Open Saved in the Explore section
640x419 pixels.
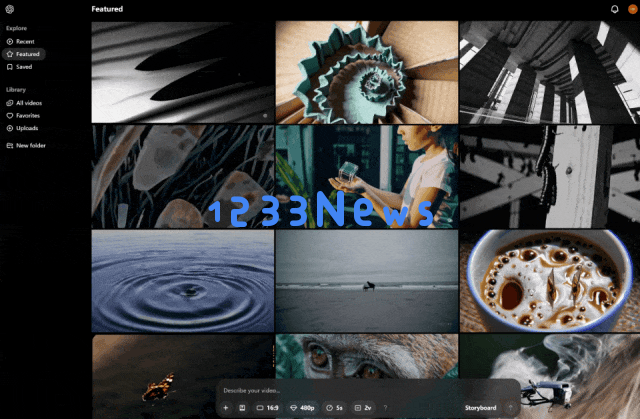pyautogui.click(x=19, y=67)
